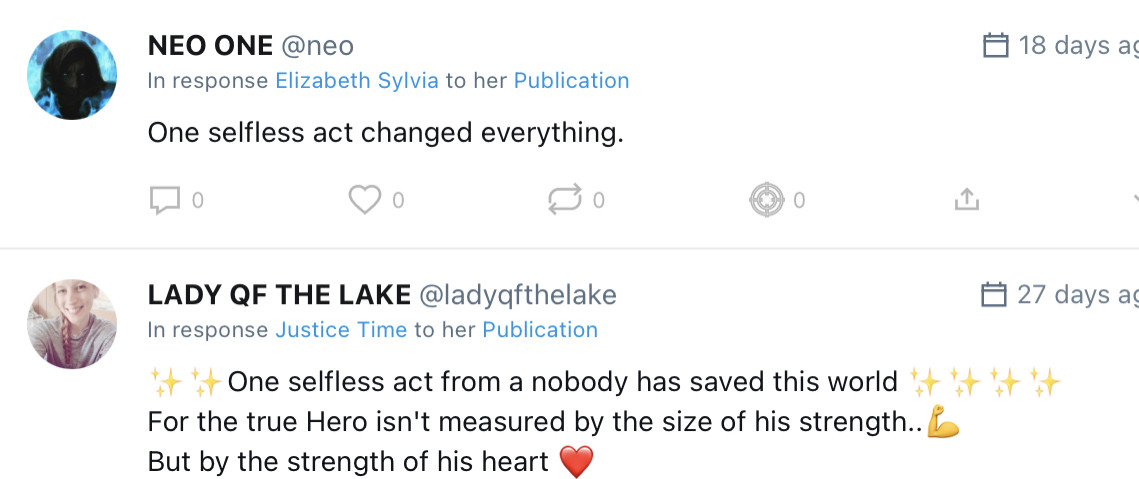The height and width of the screenshot is (479, 1139).
Task: Like the NEO ONE post with heart
Action: coord(365,200)
